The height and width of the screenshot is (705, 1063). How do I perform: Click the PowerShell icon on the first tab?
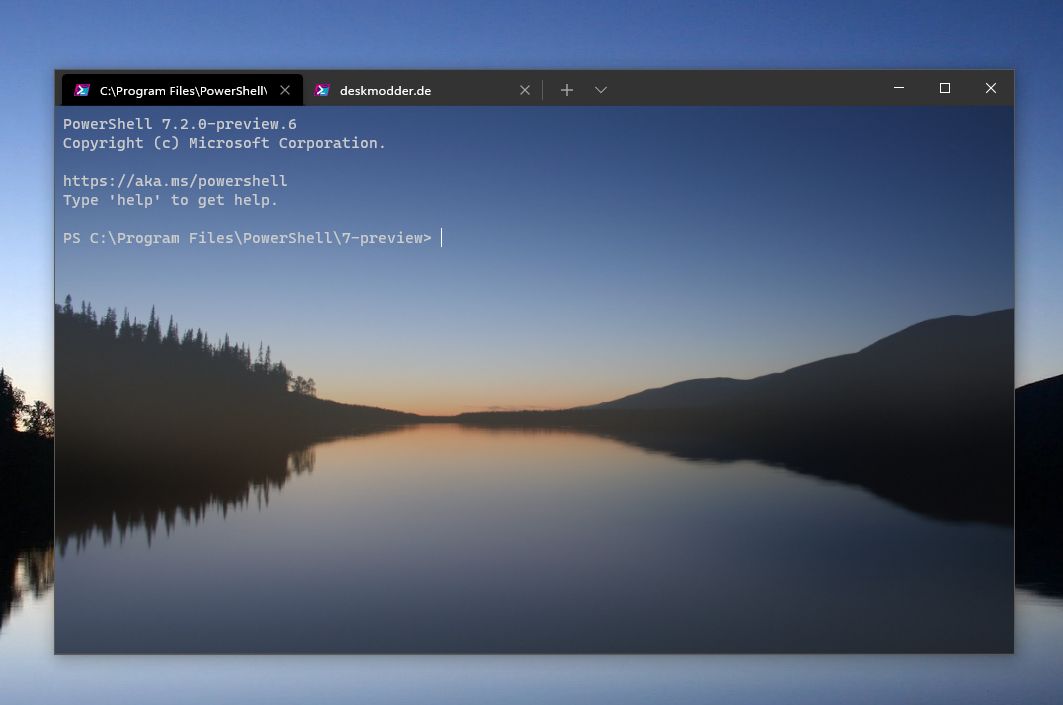[82, 90]
